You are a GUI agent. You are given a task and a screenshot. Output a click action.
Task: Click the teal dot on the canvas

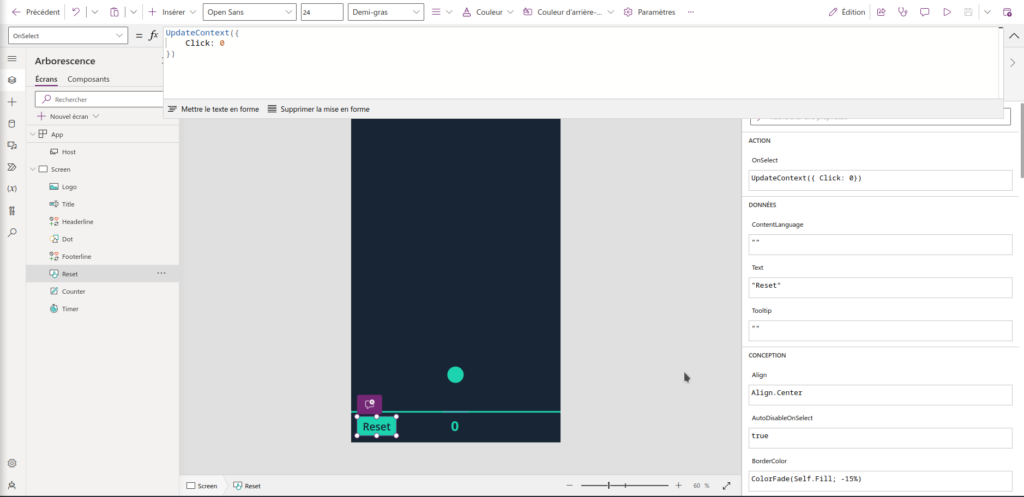tap(455, 375)
